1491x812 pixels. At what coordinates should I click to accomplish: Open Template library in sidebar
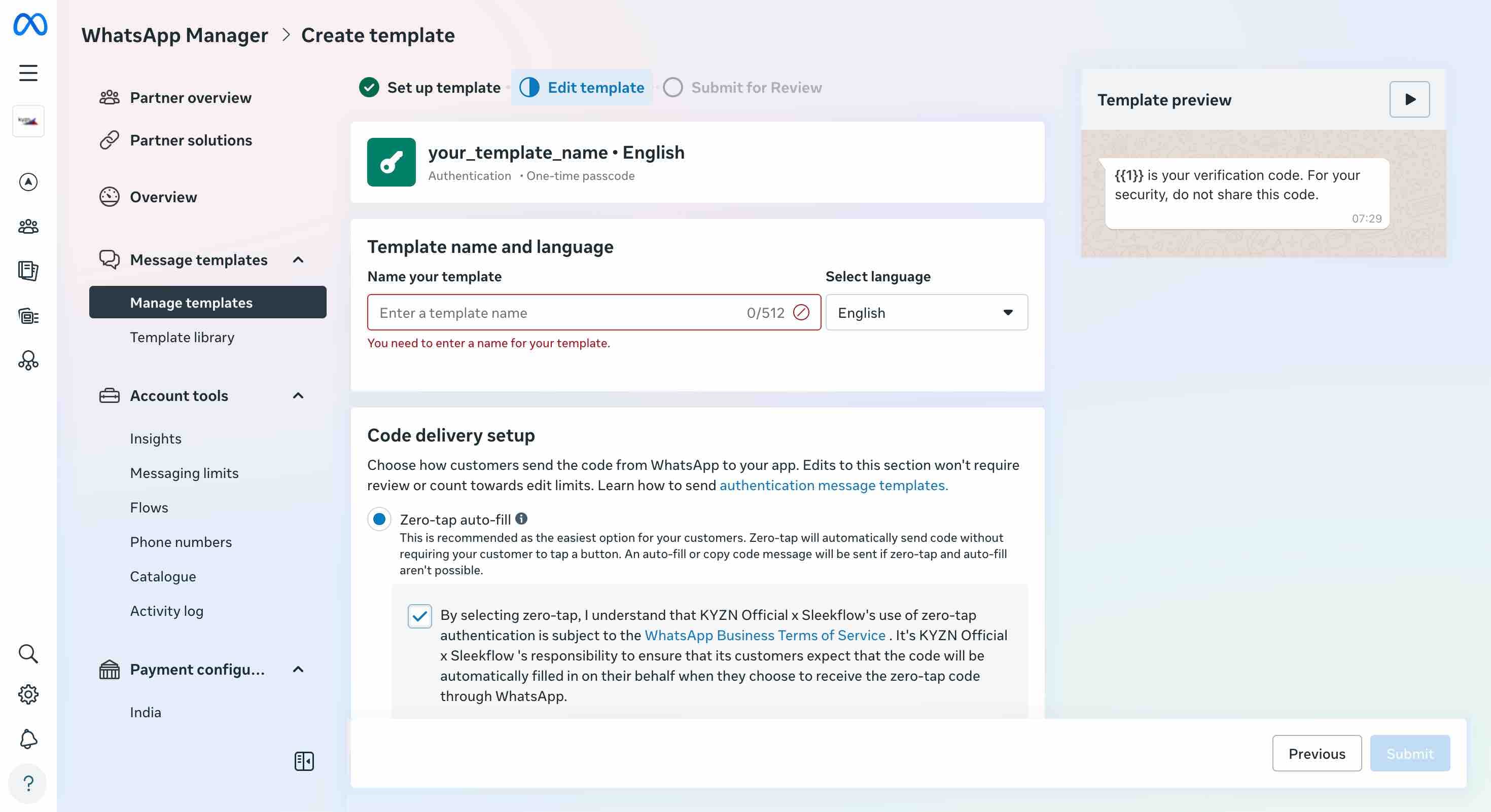183,337
